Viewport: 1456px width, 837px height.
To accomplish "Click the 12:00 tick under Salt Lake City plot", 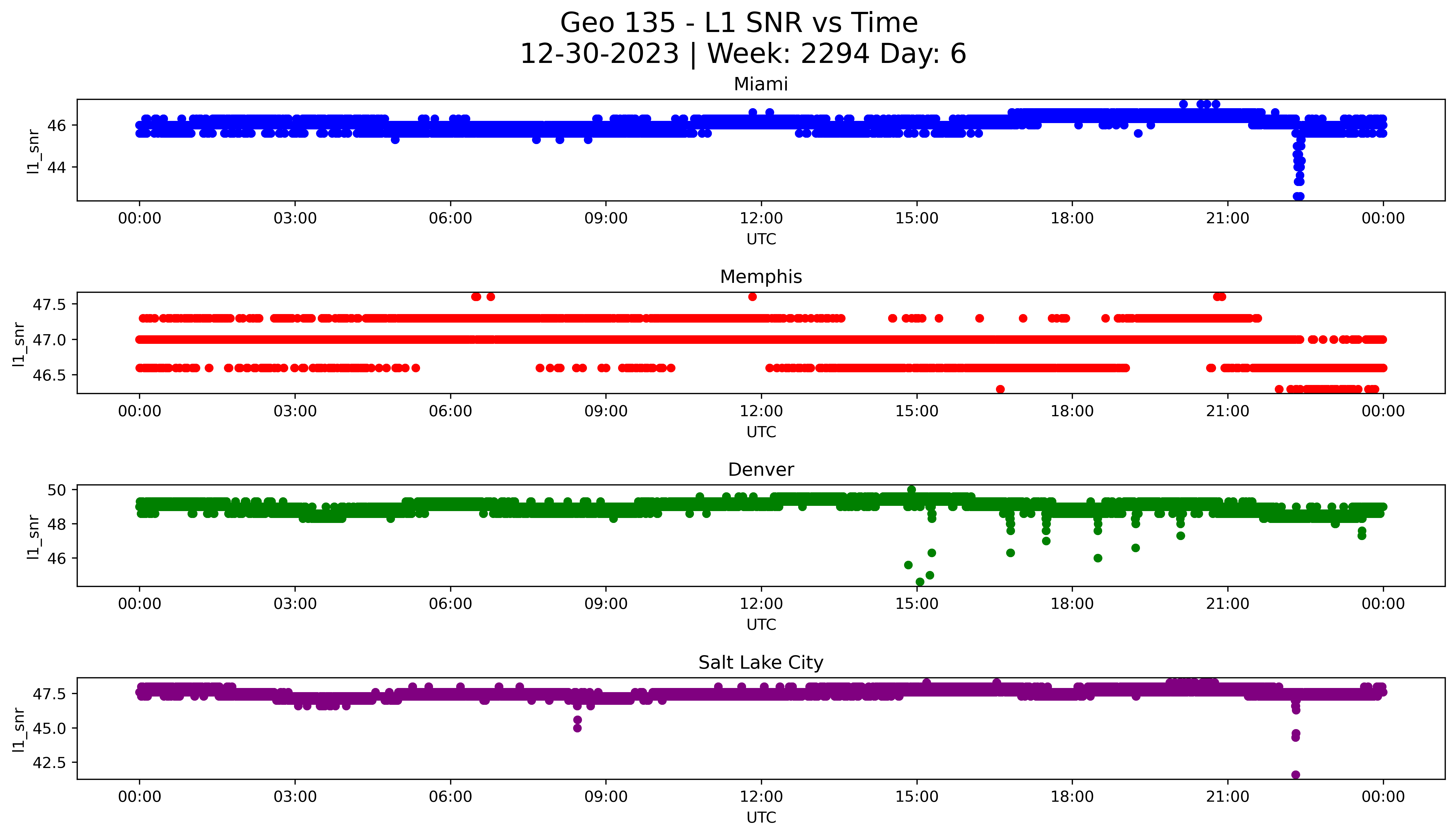I will click(762, 797).
